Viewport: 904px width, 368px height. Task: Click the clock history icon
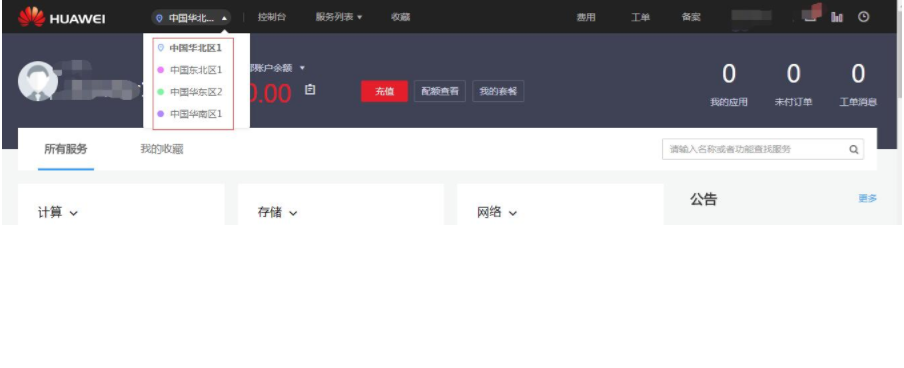[863, 17]
